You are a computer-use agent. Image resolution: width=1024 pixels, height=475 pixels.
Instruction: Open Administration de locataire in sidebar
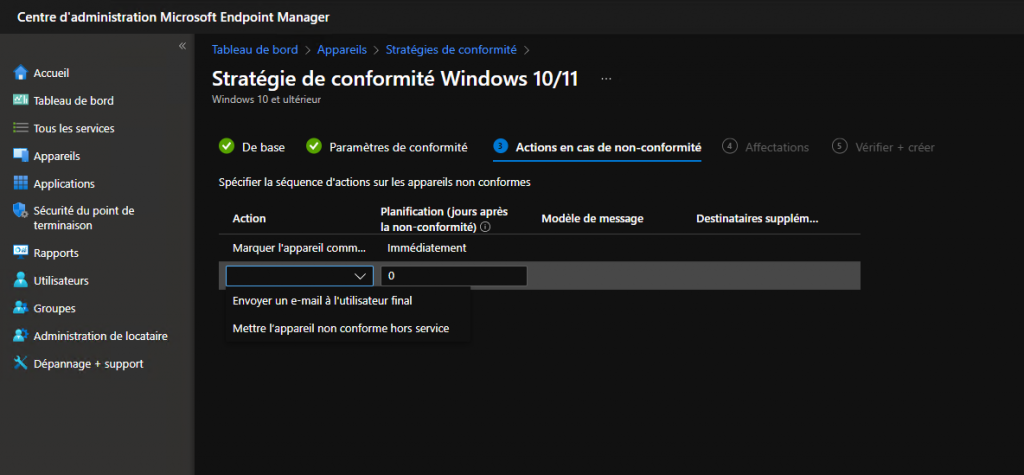(x=101, y=336)
